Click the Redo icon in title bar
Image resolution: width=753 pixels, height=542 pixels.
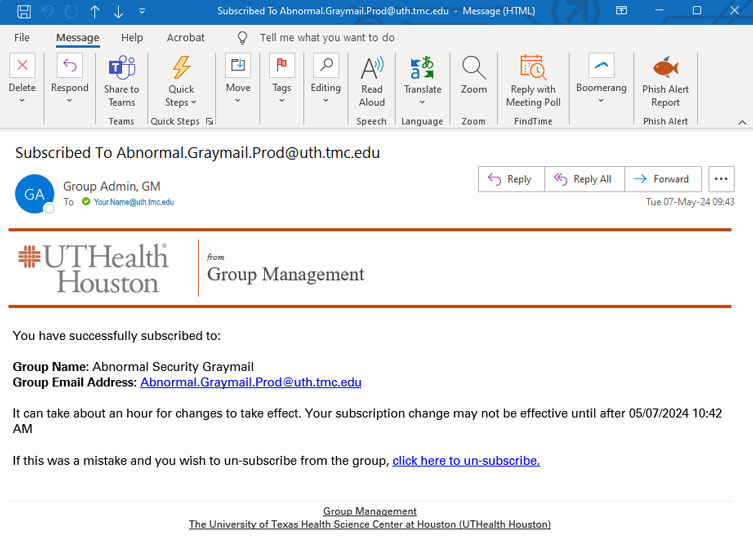[x=71, y=11]
